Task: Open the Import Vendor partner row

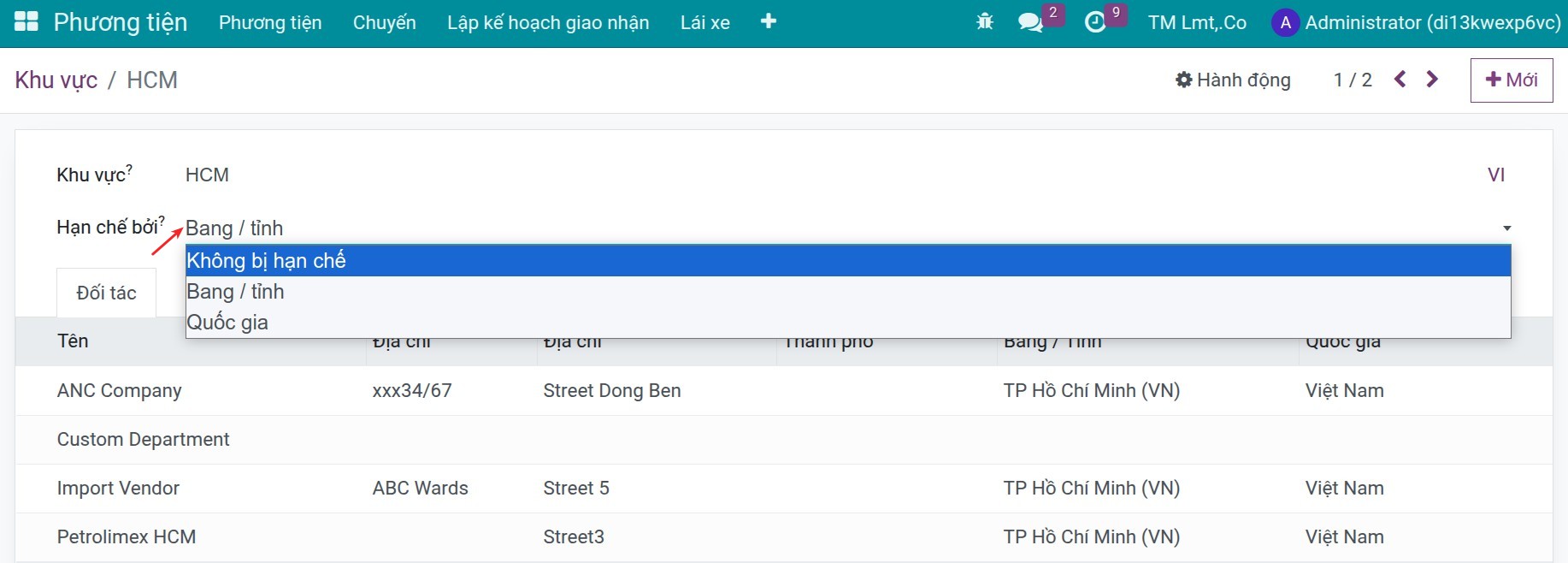Action: pos(784,489)
